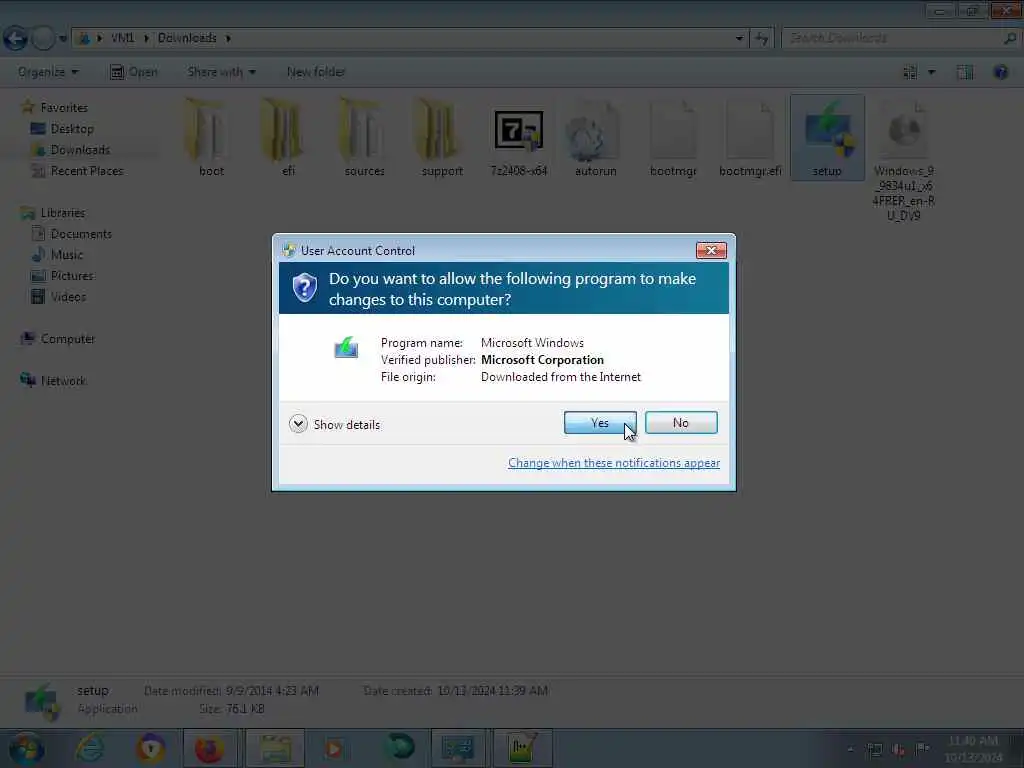
Task: Click the setup program icon in UAC dialog
Action: (346, 347)
